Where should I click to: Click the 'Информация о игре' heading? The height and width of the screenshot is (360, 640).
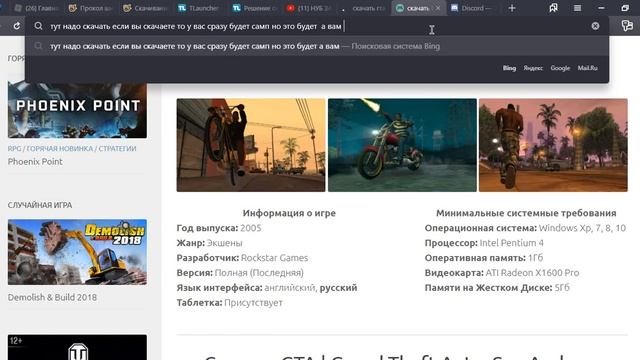coord(289,213)
